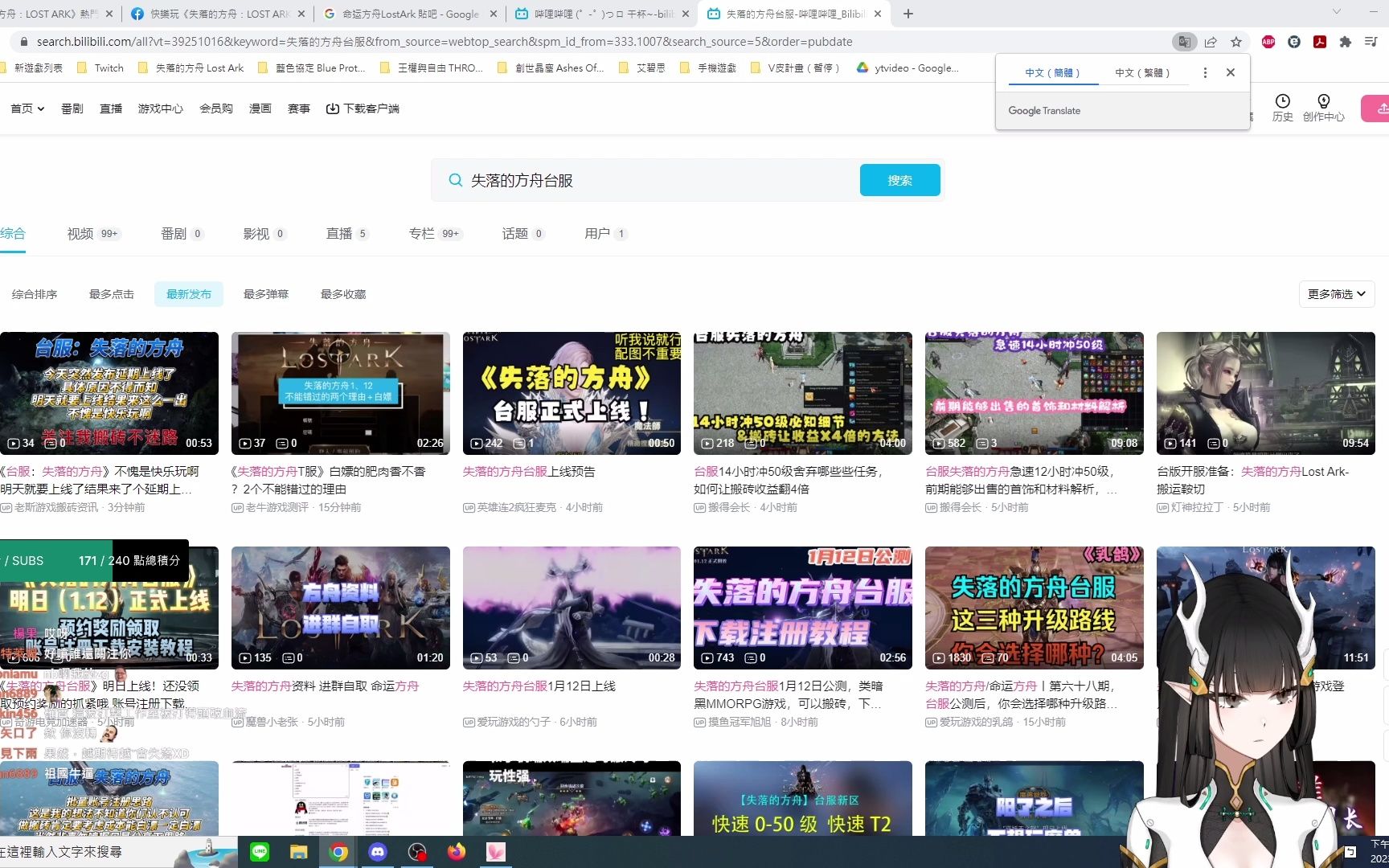Open Chrome tab search dropdown arrow
The image size is (1389, 868).
(1337, 12)
